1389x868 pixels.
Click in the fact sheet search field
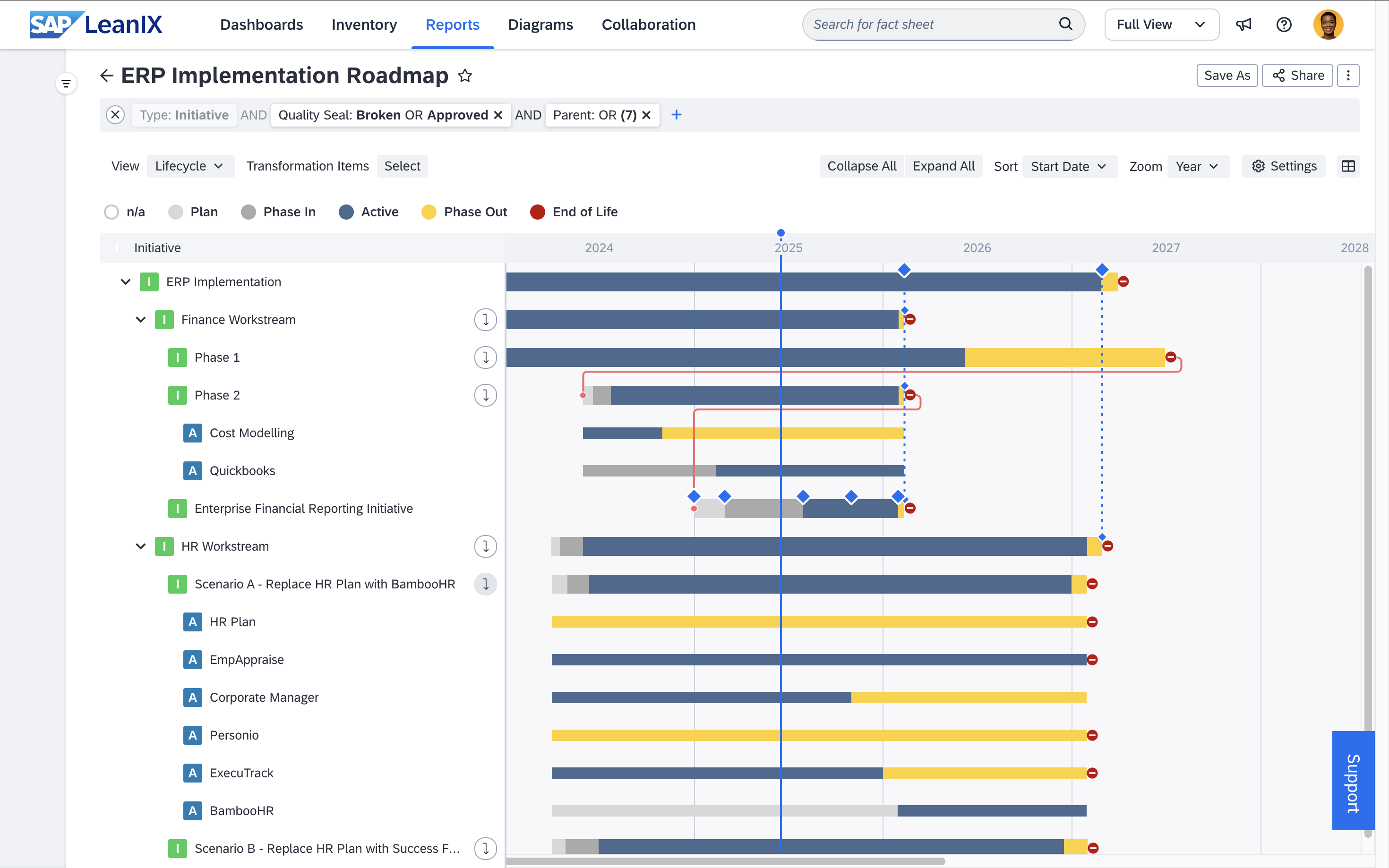click(x=930, y=25)
